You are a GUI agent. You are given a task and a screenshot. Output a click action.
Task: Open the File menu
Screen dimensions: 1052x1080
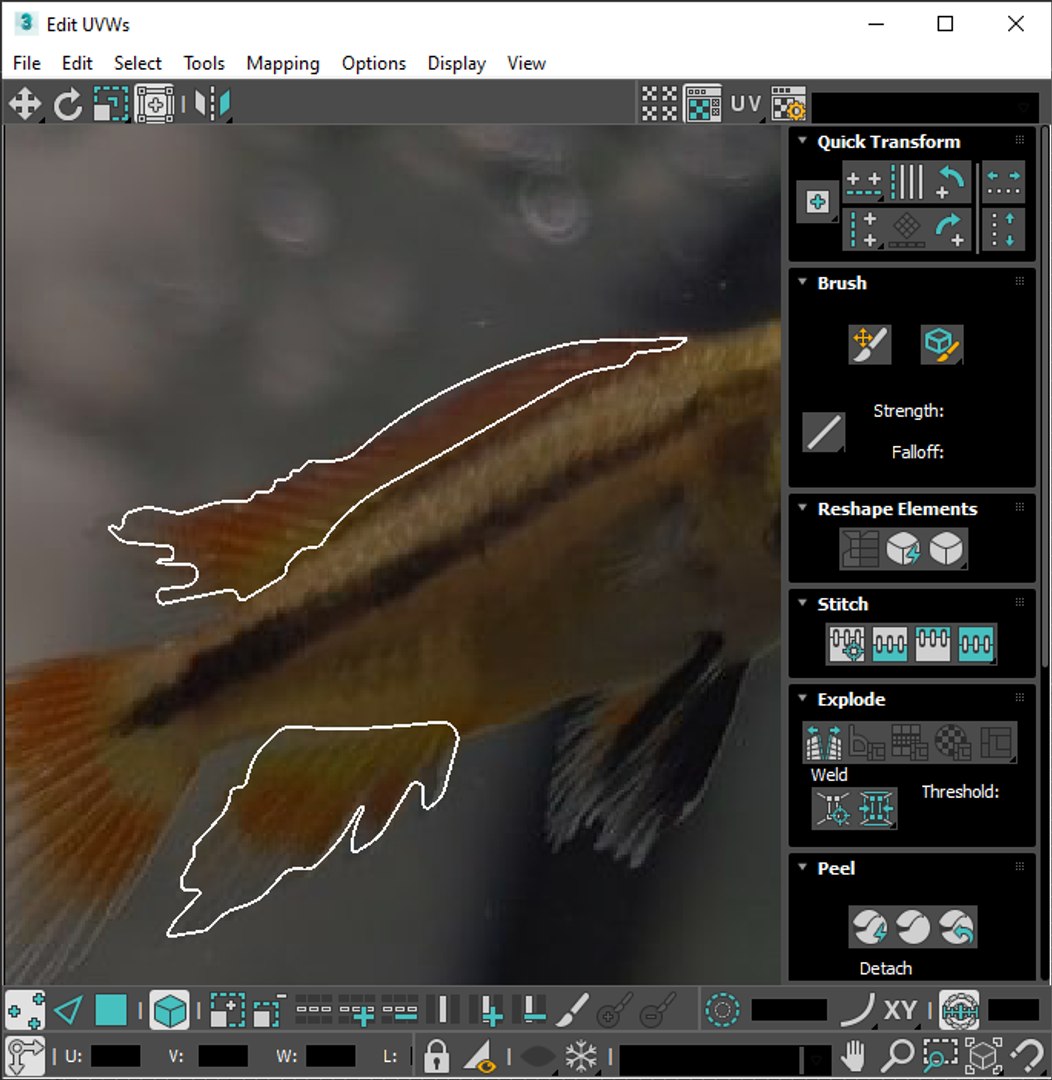click(27, 63)
